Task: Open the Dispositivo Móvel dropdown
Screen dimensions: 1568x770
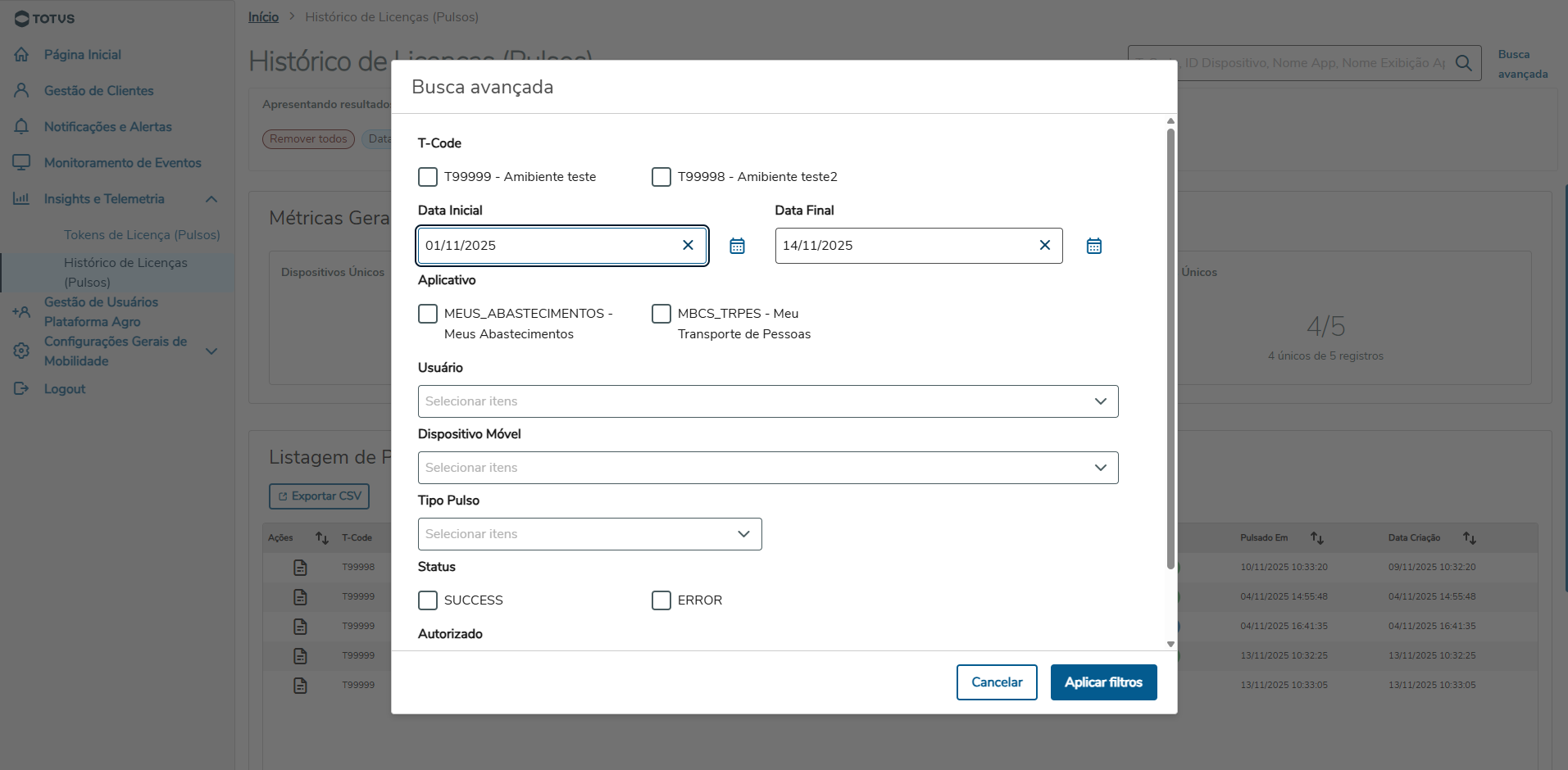Action: [x=767, y=468]
